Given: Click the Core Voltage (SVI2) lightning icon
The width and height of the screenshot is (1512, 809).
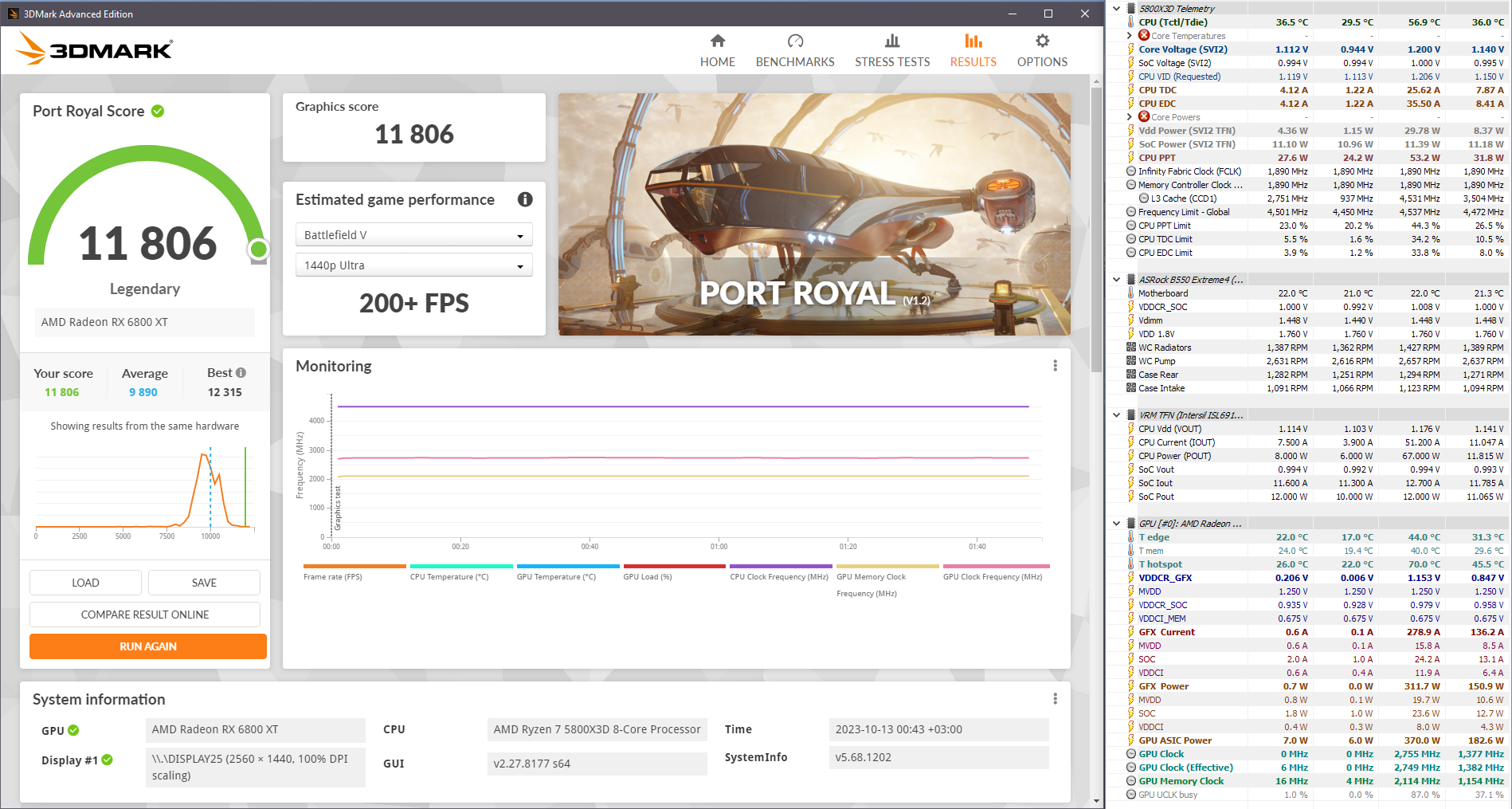Looking at the screenshot, I should point(1130,49).
